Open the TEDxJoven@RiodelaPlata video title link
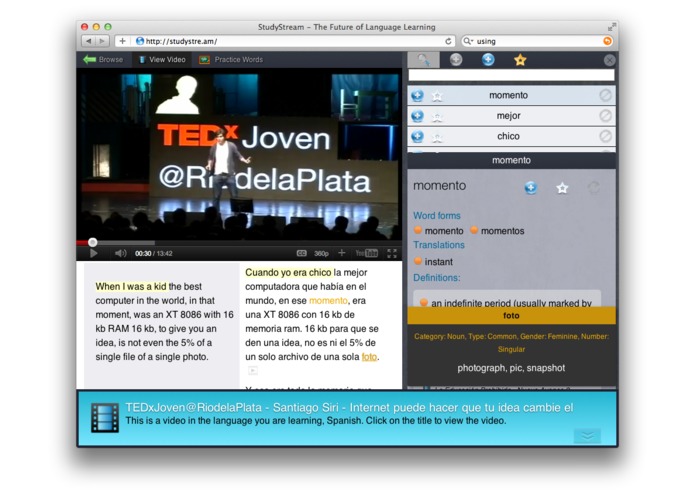Viewport: 695px width, 494px height. [x=349, y=408]
